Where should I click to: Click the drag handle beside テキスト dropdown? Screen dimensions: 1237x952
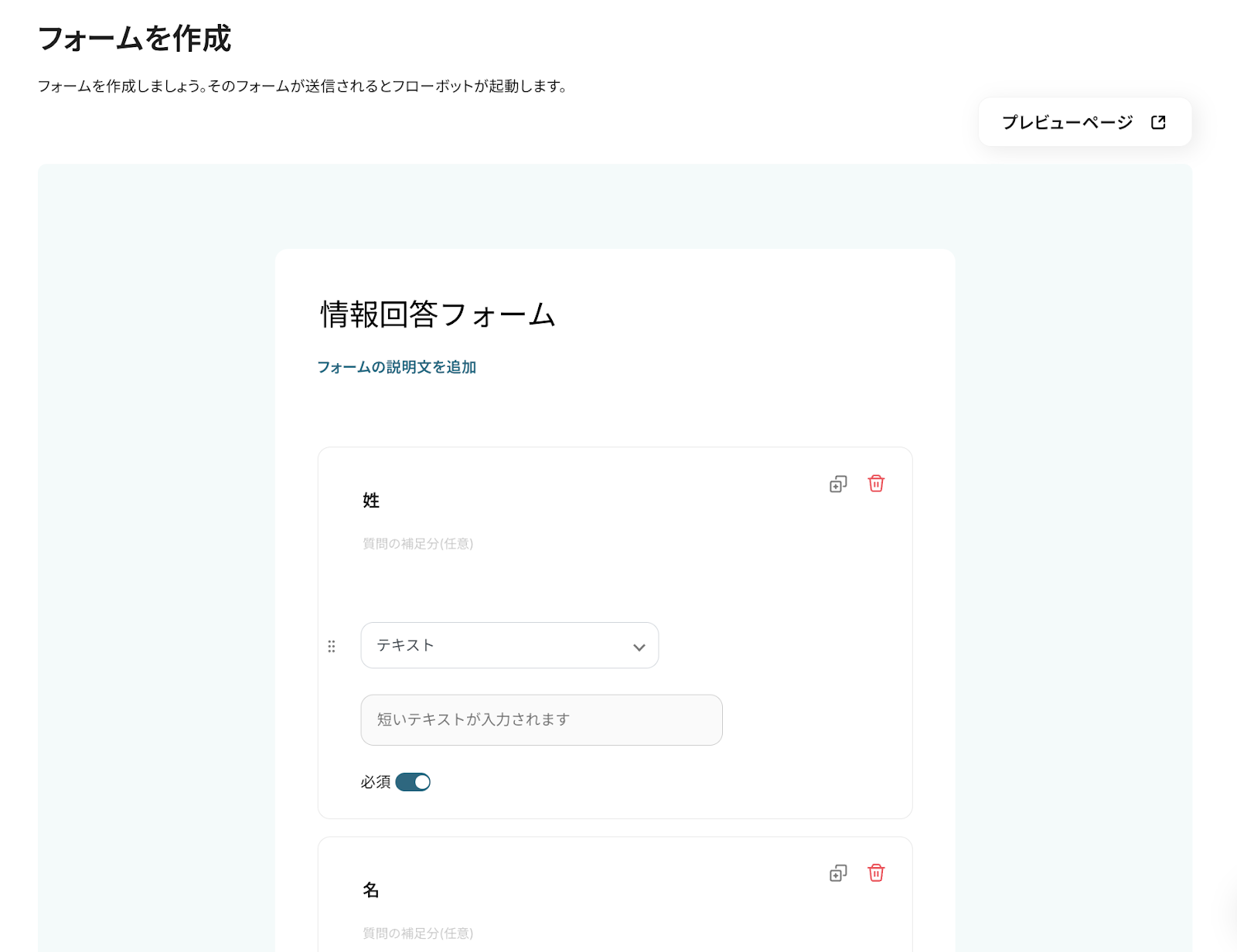tap(332, 646)
